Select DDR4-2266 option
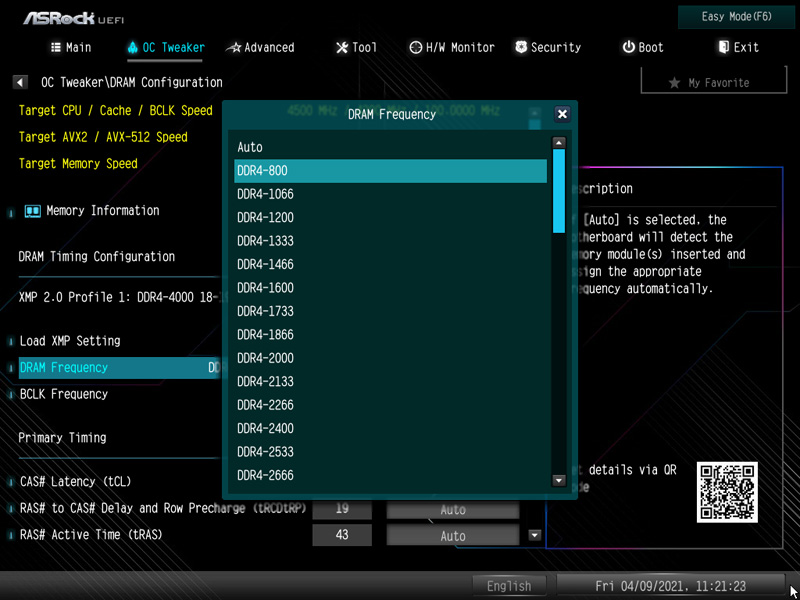 point(390,405)
